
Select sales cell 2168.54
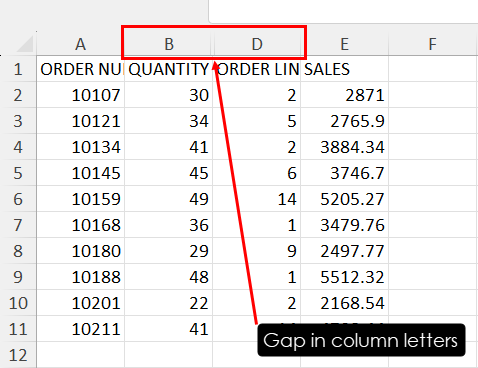point(344,303)
